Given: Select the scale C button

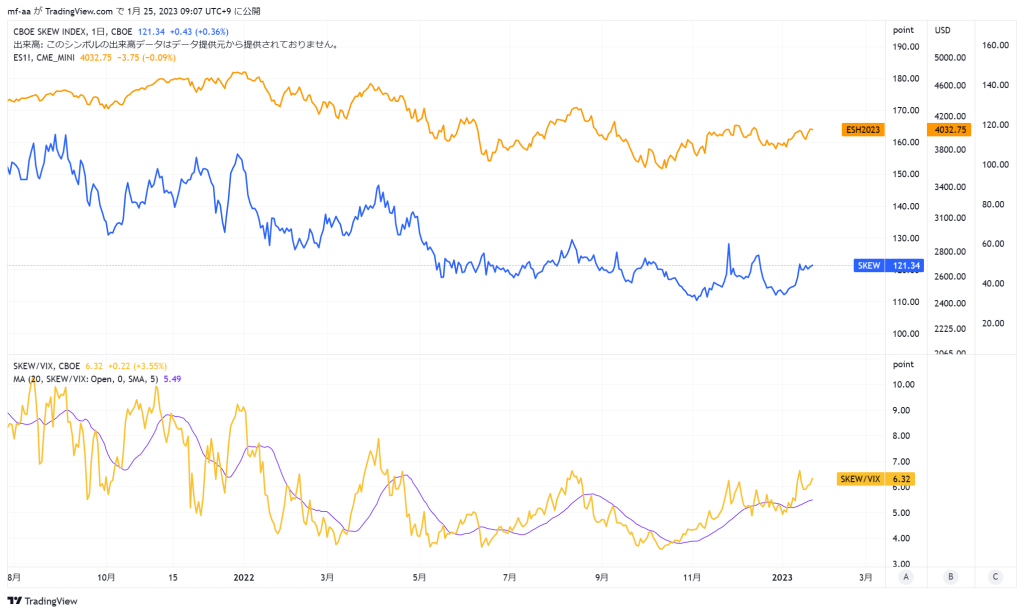Looking at the screenshot, I should tap(995, 577).
